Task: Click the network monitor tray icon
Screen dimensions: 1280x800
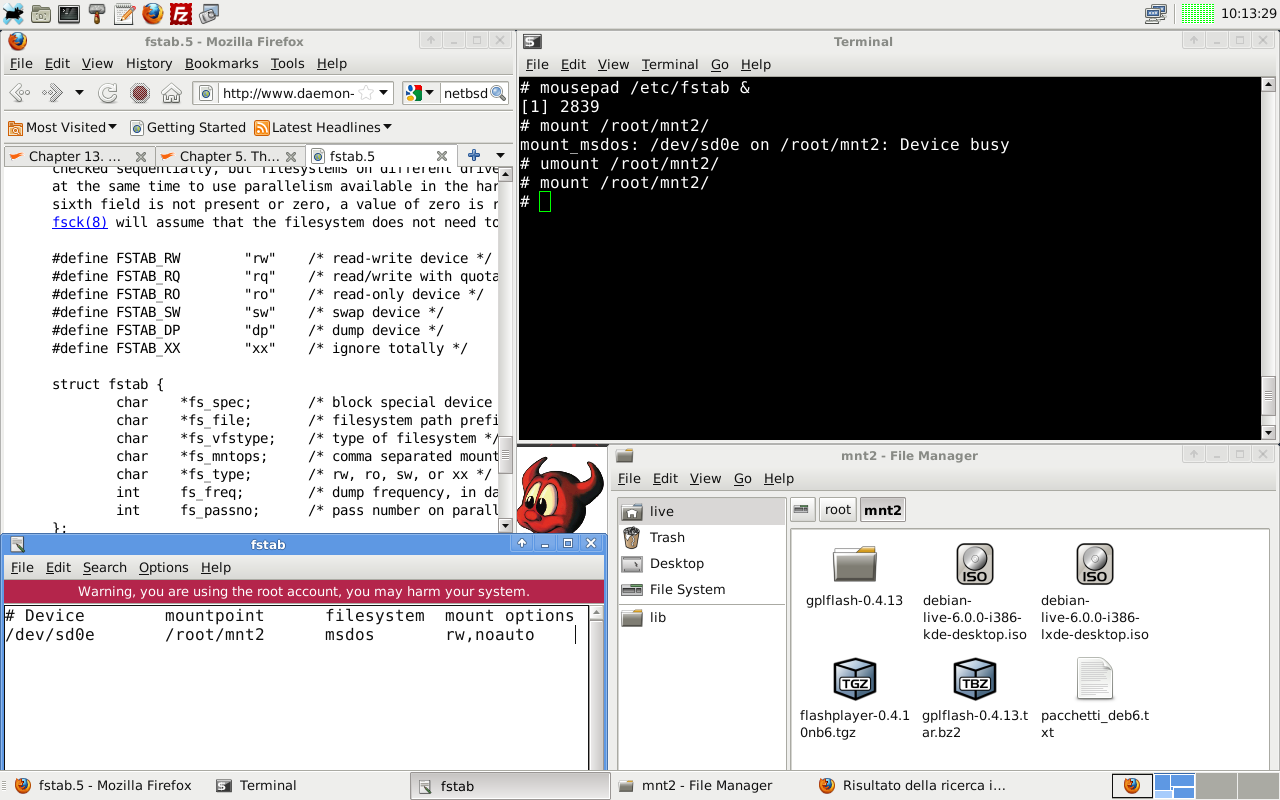Action: click(1155, 14)
